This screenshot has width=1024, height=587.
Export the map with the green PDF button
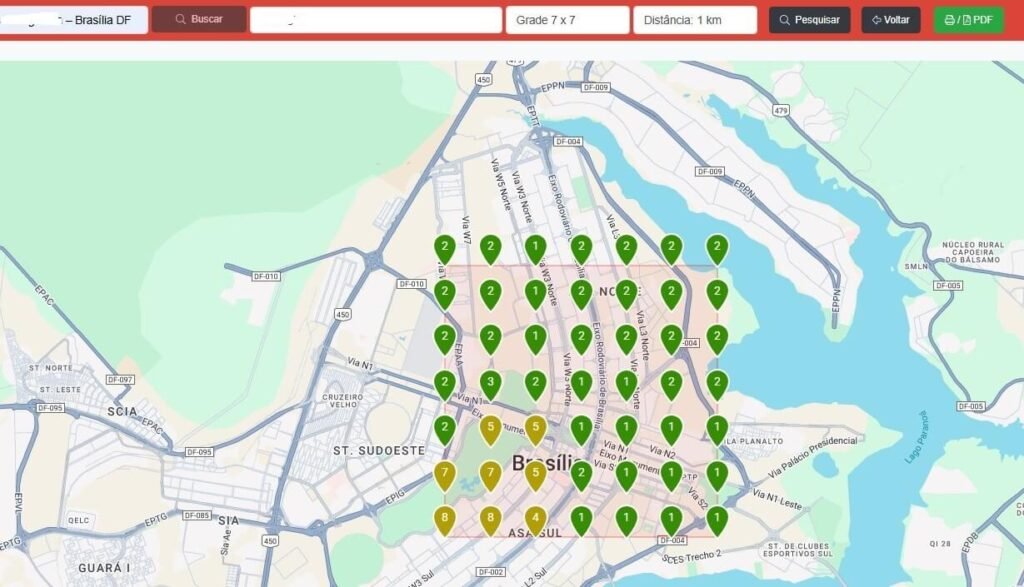click(968, 20)
